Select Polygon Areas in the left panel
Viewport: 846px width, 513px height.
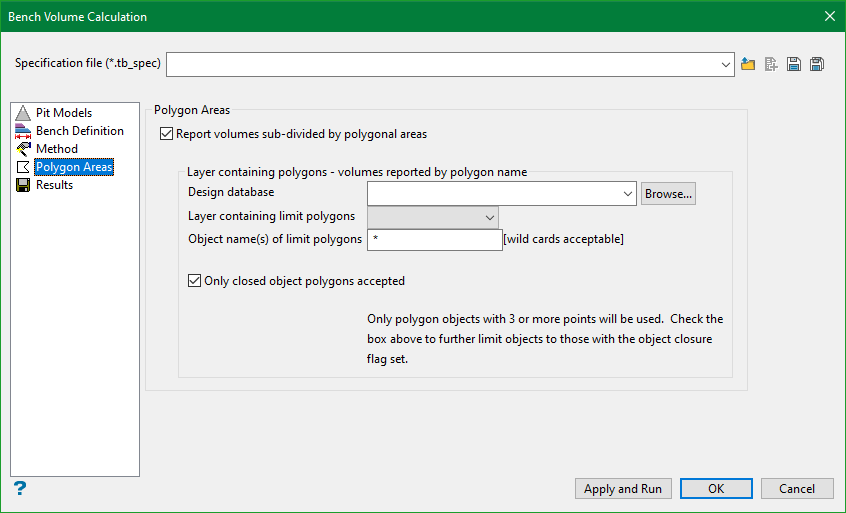pyautogui.click(x=74, y=167)
